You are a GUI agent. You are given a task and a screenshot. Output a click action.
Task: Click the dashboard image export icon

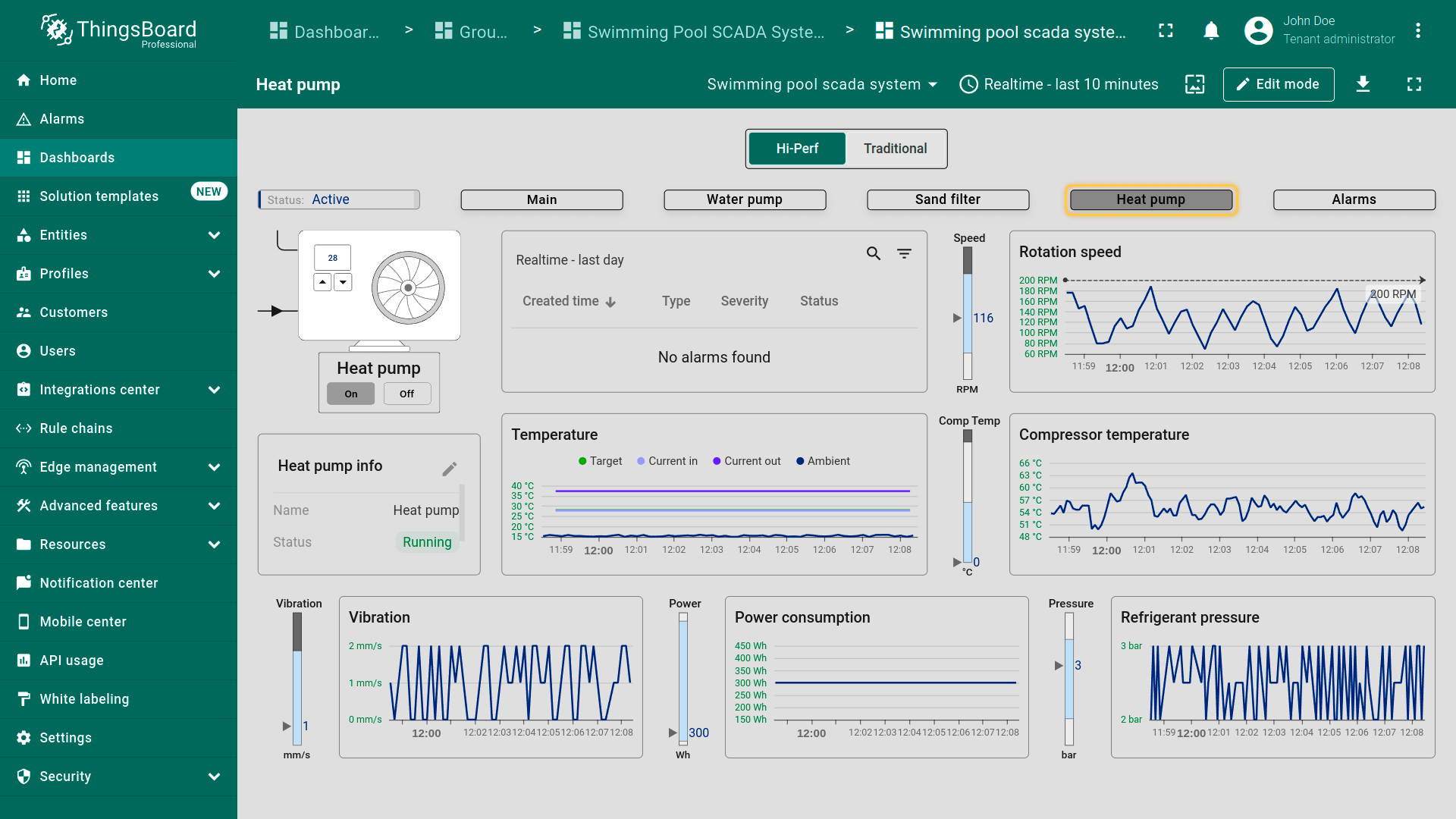(1194, 84)
